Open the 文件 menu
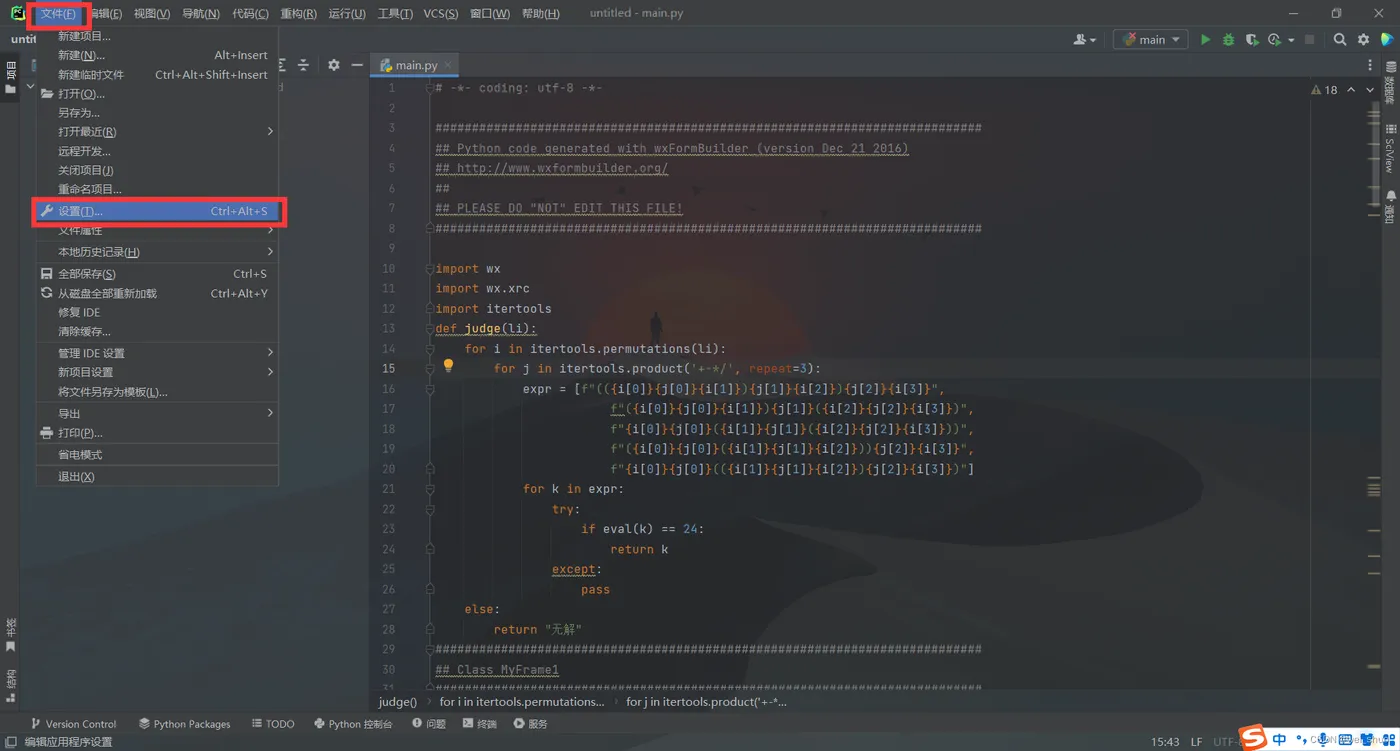 [58, 14]
